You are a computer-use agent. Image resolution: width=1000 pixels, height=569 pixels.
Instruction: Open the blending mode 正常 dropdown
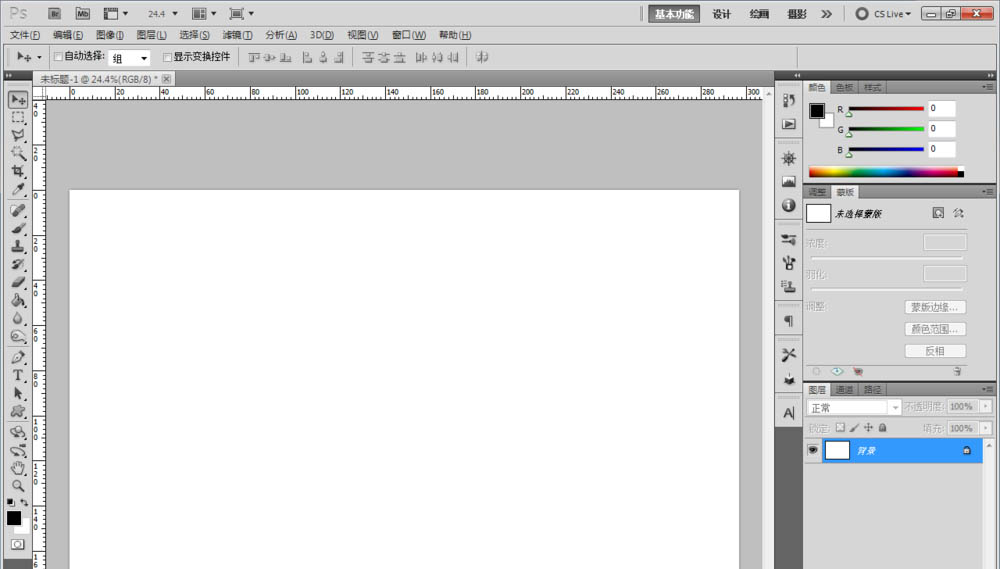854,407
